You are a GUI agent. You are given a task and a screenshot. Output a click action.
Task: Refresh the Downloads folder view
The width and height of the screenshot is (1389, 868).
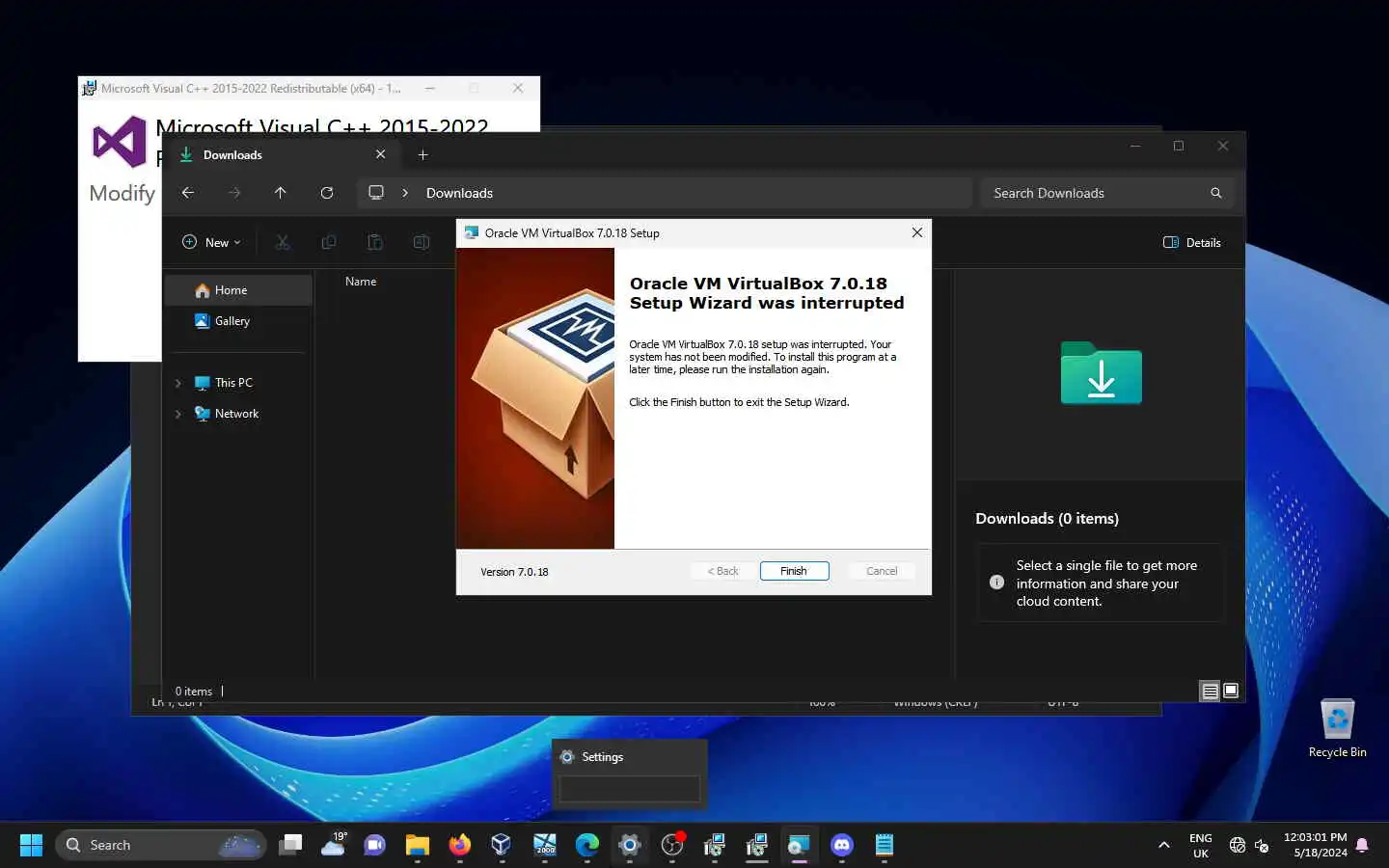coord(327,193)
